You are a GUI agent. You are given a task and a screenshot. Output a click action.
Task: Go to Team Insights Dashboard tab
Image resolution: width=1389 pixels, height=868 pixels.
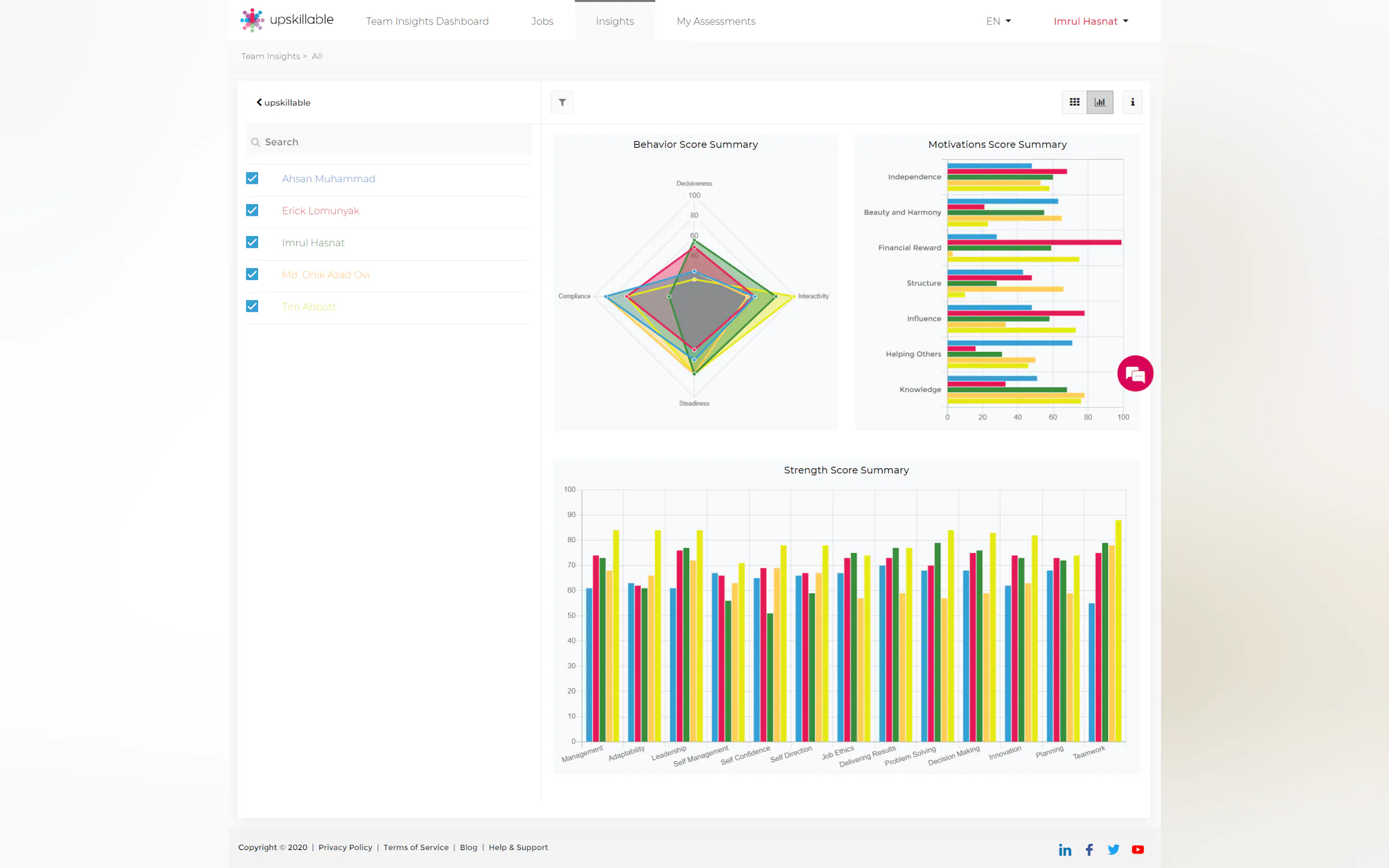coord(427,21)
